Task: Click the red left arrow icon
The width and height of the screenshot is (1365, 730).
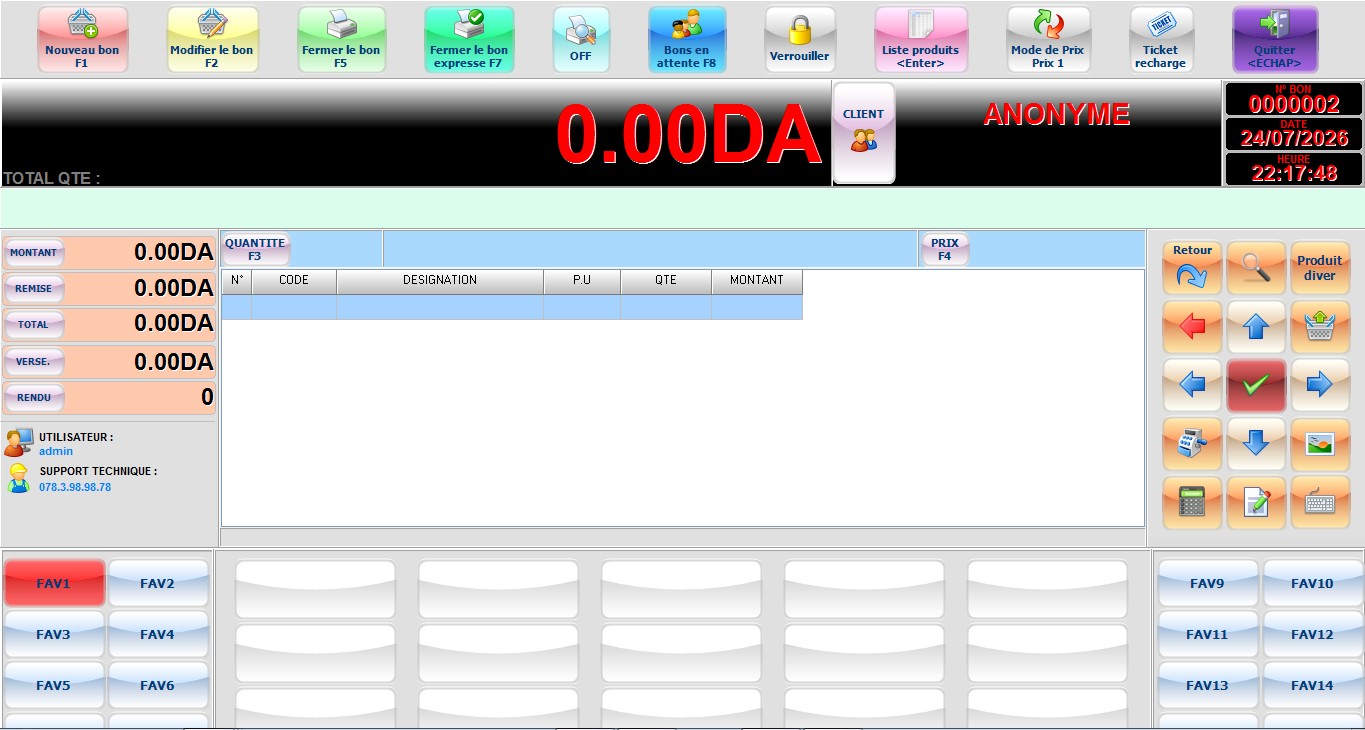Action: click(x=1192, y=326)
